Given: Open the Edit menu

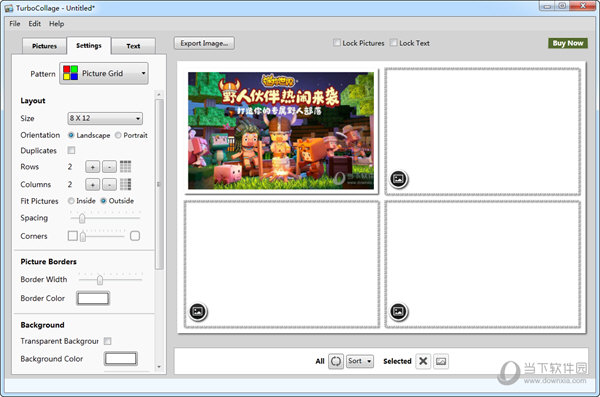Looking at the screenshot, I should click(34, 24).
